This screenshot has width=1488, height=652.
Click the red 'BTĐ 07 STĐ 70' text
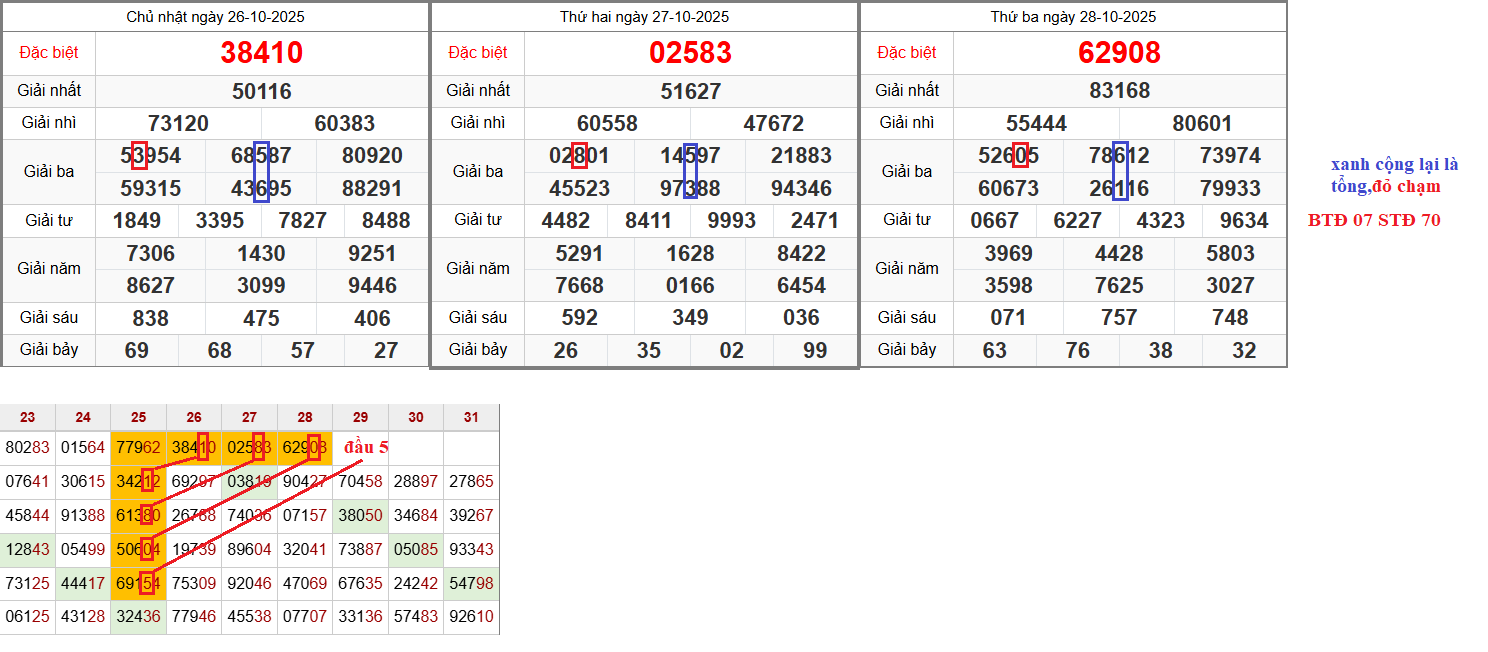coord(1374,220)
